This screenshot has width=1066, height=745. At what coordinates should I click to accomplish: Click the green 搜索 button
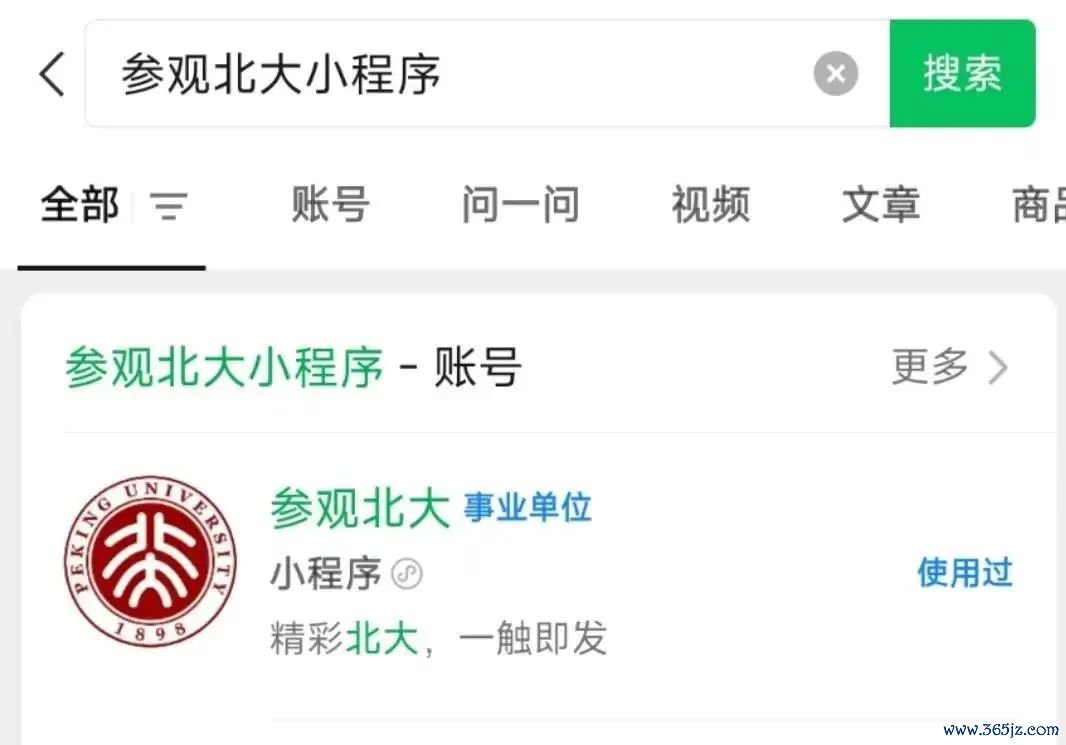coord(962,73)
